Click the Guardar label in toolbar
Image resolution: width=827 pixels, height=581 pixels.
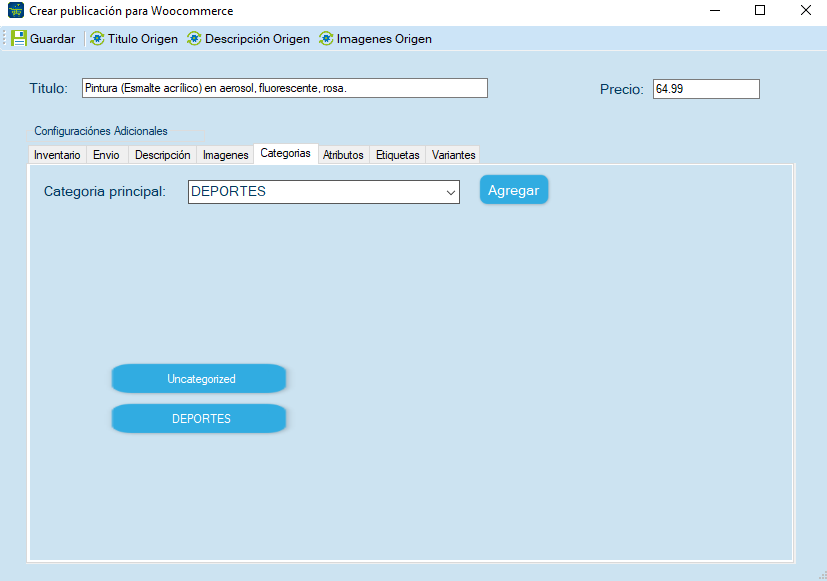click(x=52, y=39)
